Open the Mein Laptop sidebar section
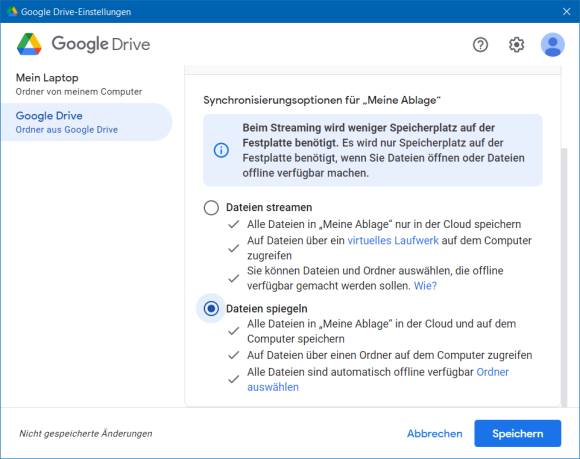 pyautogui.click(x=86, y=84)
